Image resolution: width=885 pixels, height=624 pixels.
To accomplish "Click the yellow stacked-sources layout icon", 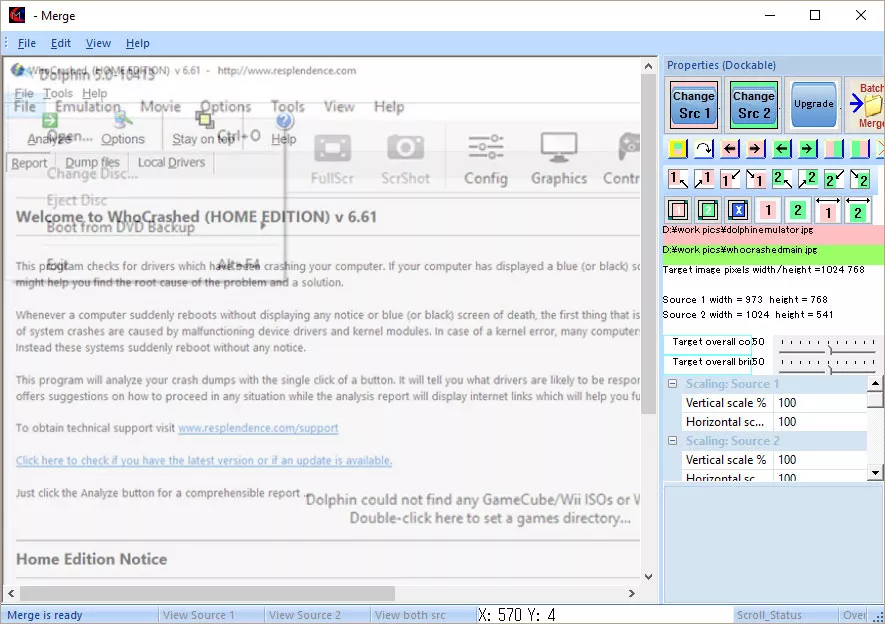I will click(678, 149).
